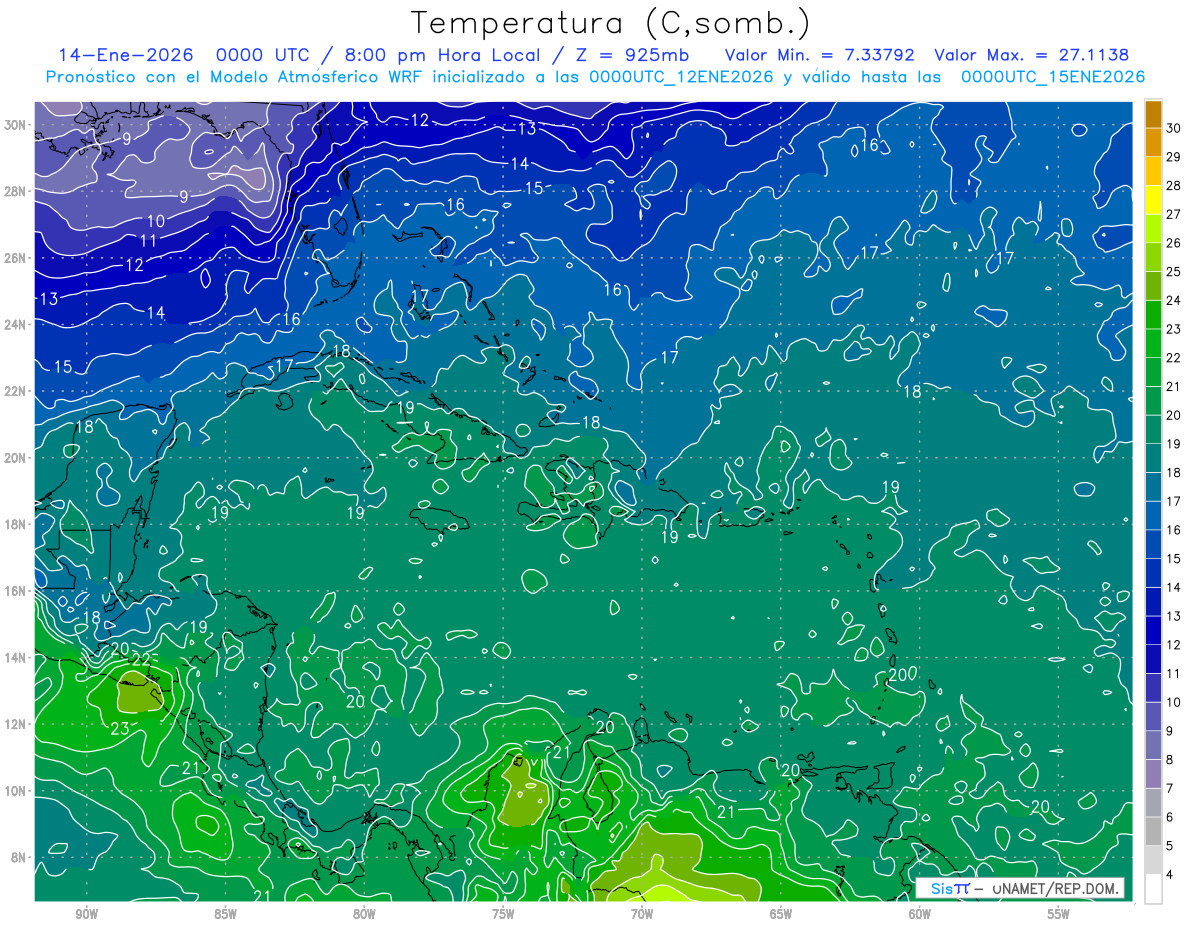Image resolution: width=1200 pixels, height=927 pixels.
Task: Click the '26N' latitude axis label
Action: (15, 257)
